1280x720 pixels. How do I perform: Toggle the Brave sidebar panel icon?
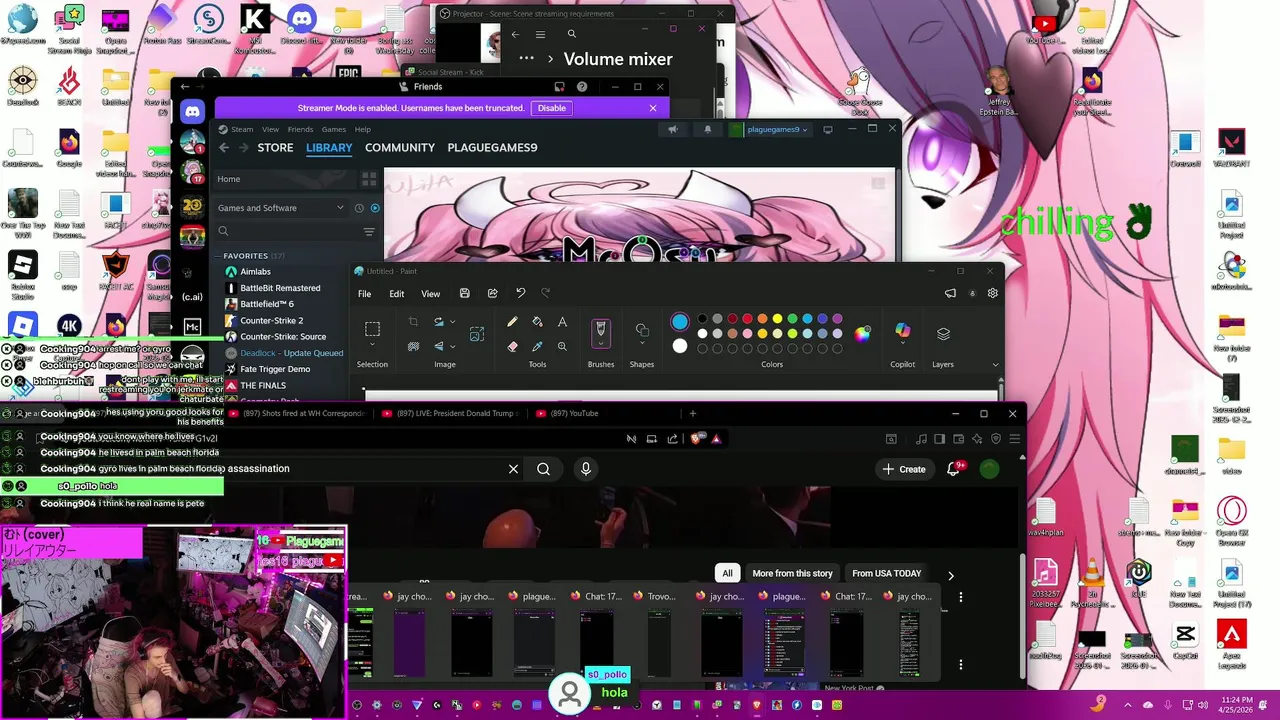pyautogui.click(x=940, y=438)
